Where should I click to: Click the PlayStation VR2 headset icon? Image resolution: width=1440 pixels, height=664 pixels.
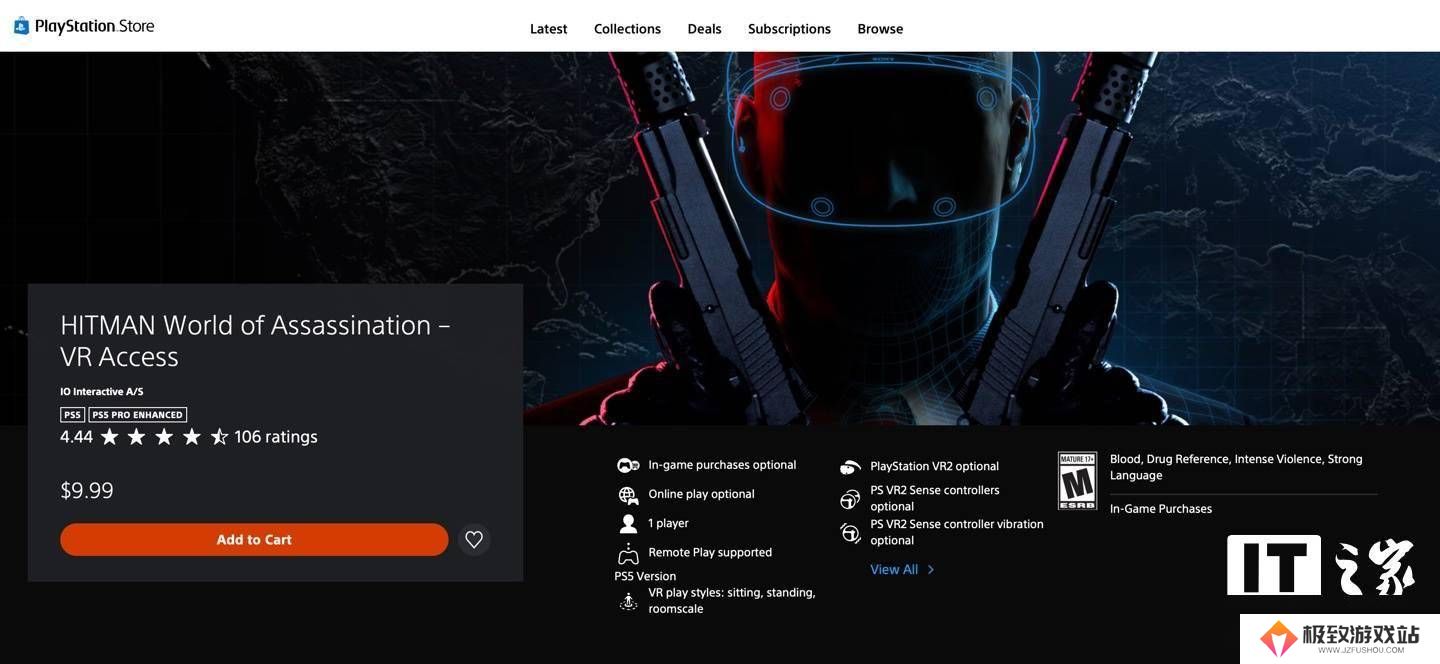point(850,467)
